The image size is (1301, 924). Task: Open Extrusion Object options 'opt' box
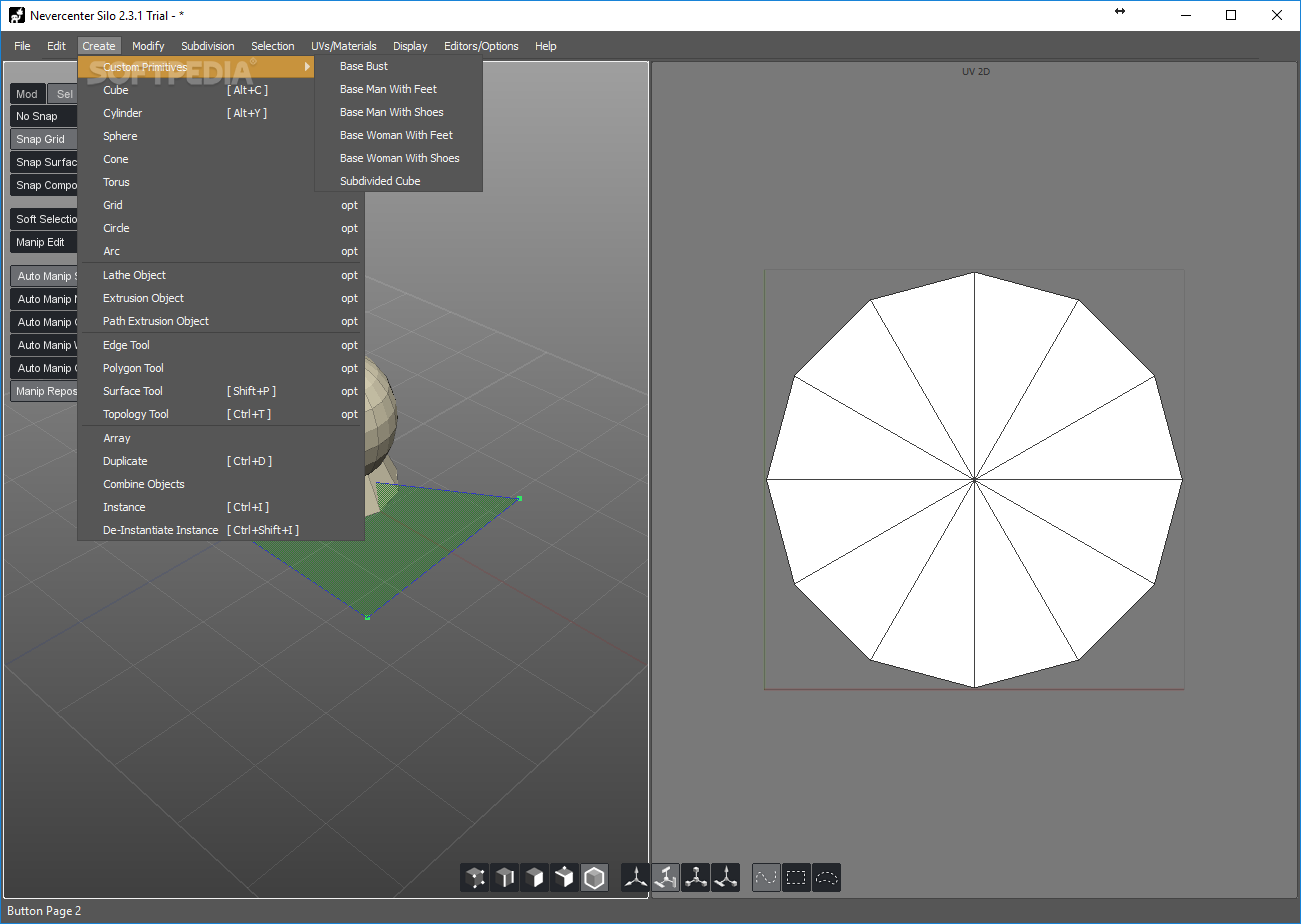tap(349, 298)
